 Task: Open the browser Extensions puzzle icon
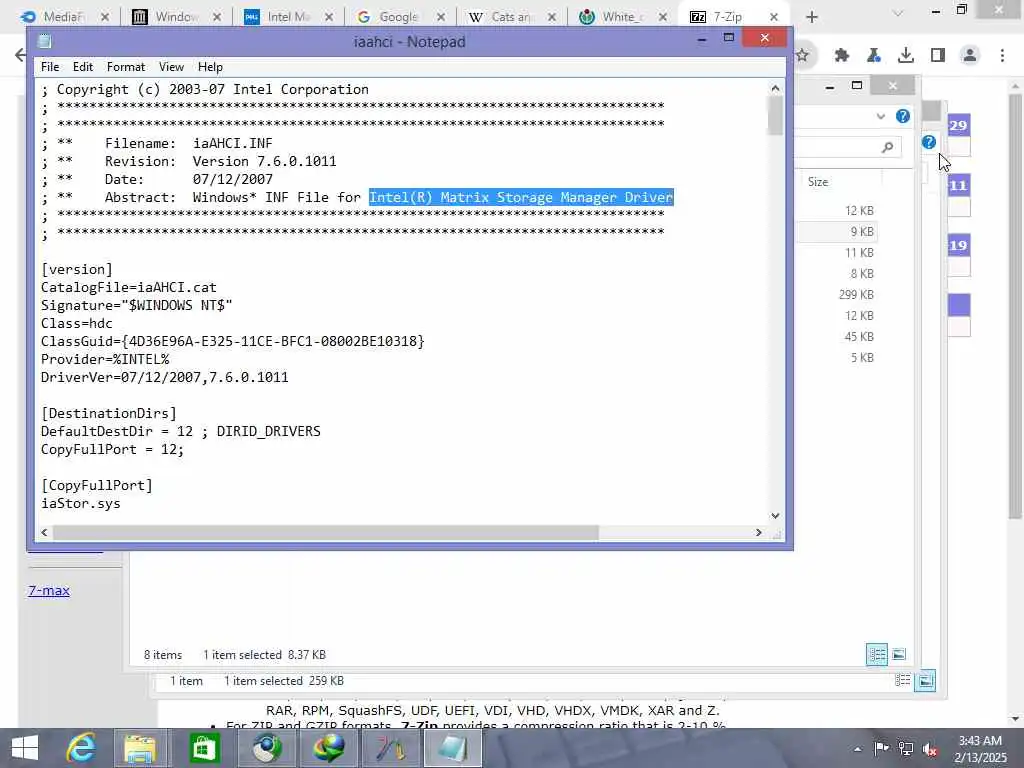(x=842, y=56)
